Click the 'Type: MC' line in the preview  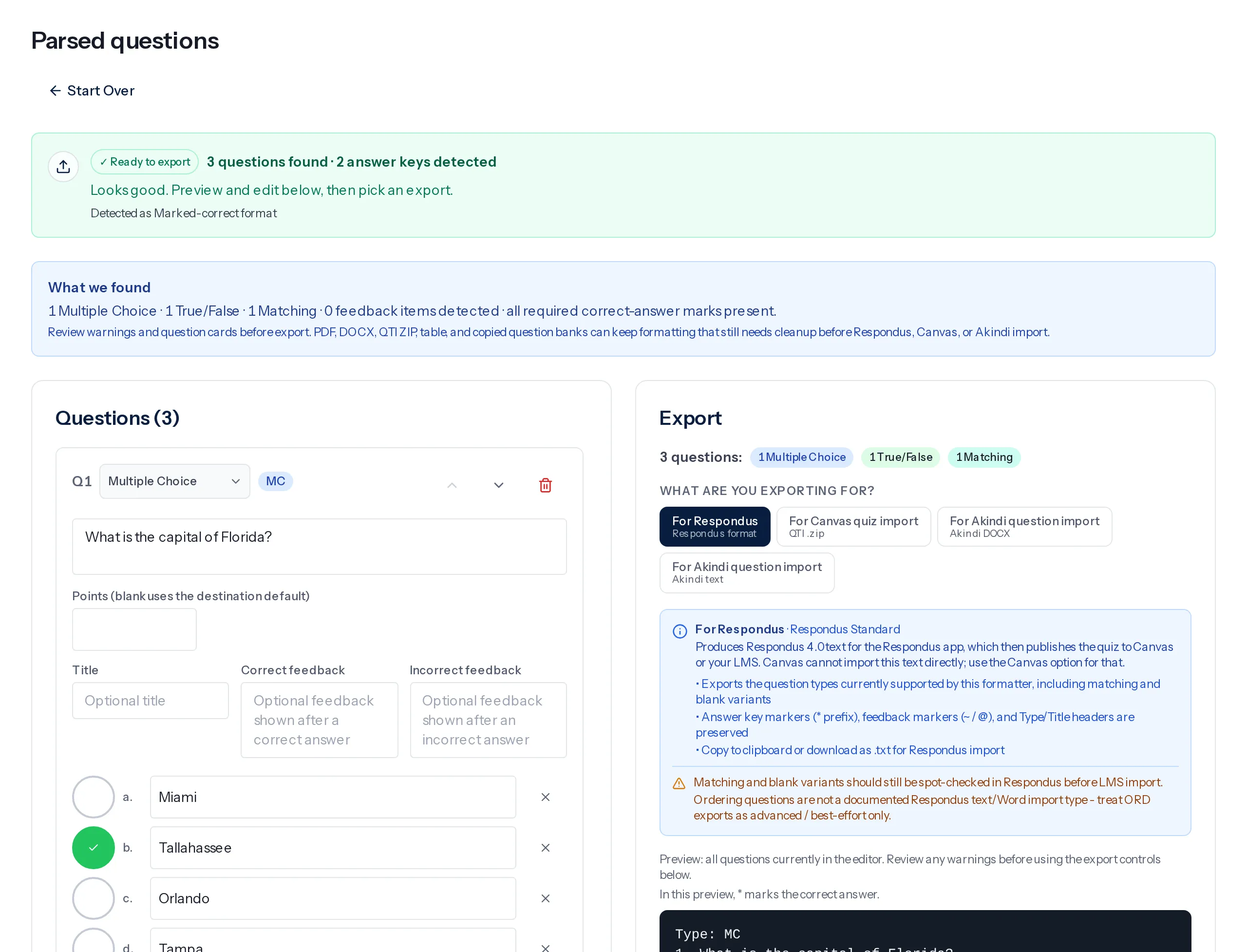[x=707, y=933]
